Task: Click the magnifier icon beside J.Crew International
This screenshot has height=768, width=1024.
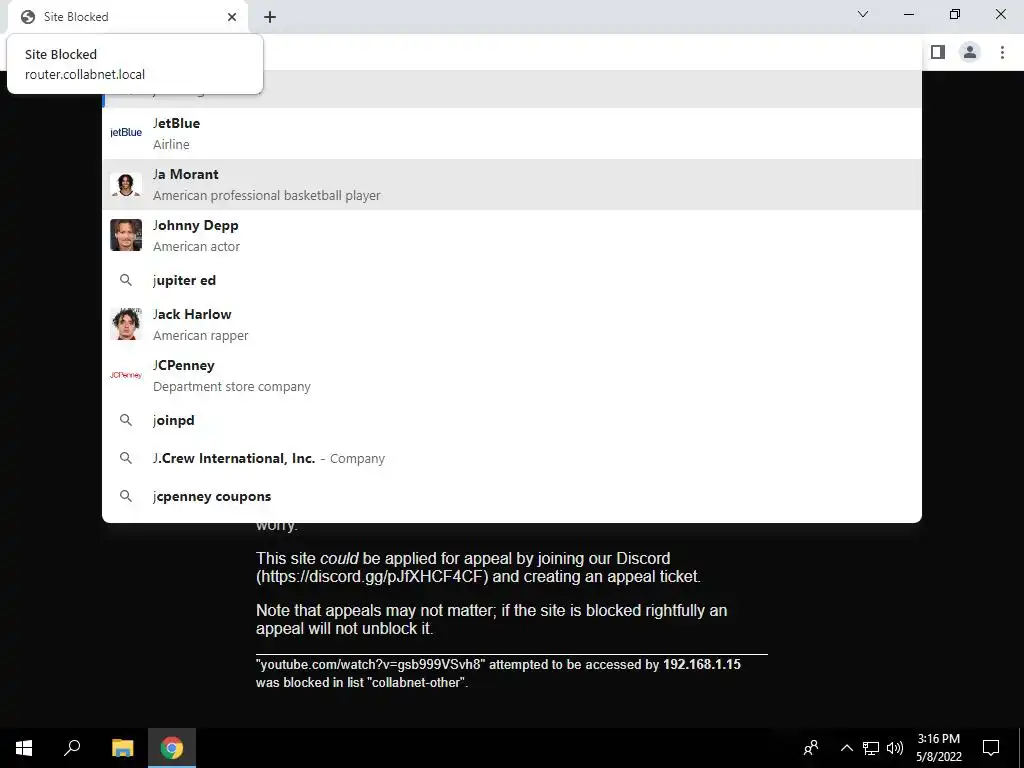Action: pos(126,458)
